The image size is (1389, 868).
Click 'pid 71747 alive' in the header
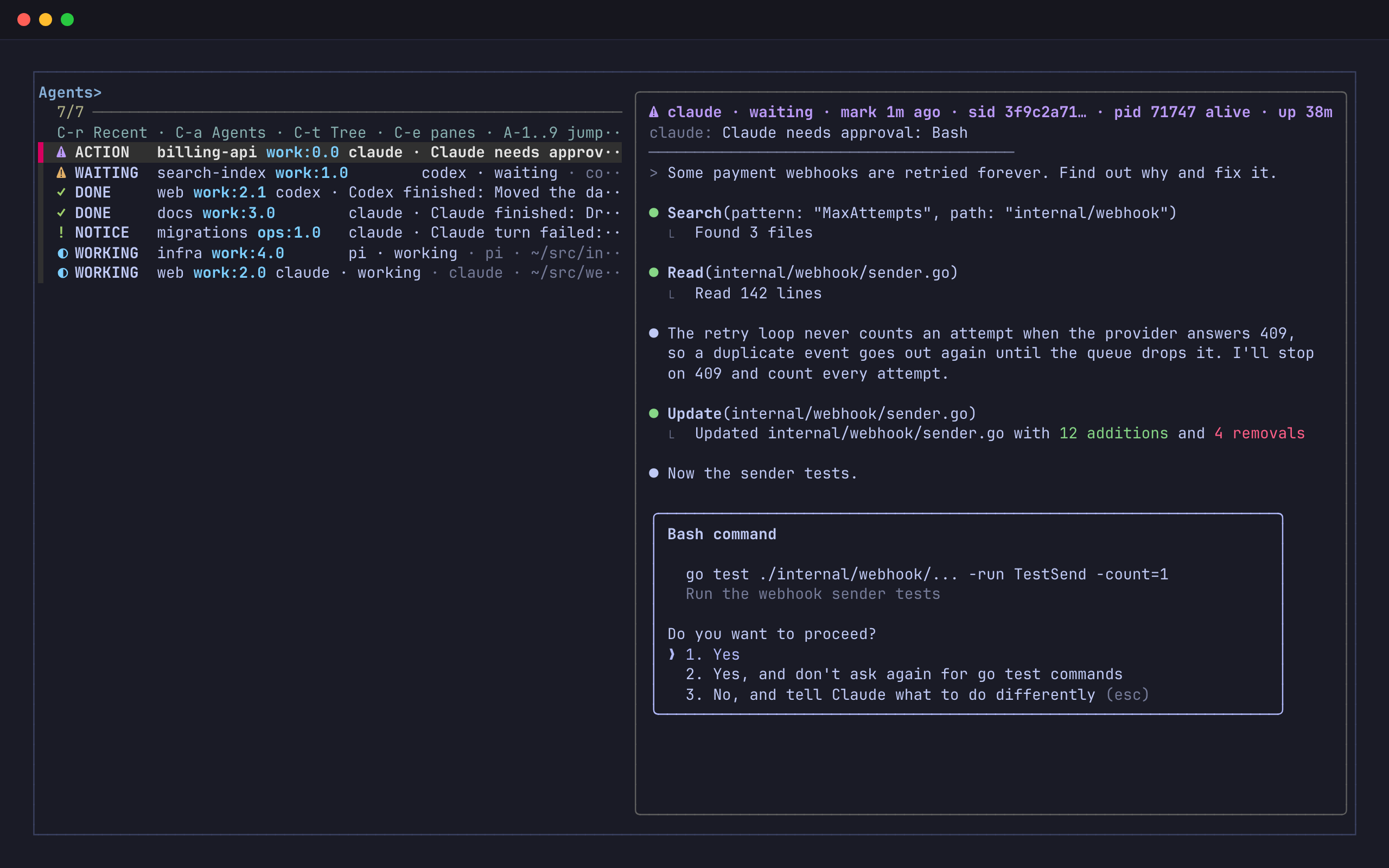pyautogui.click(x=1182, y=112)
